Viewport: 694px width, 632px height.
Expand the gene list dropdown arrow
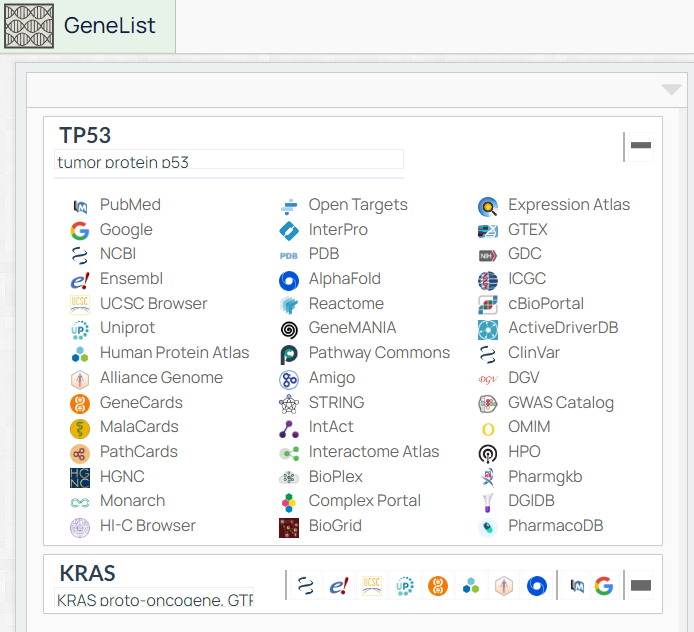[671, 89]
